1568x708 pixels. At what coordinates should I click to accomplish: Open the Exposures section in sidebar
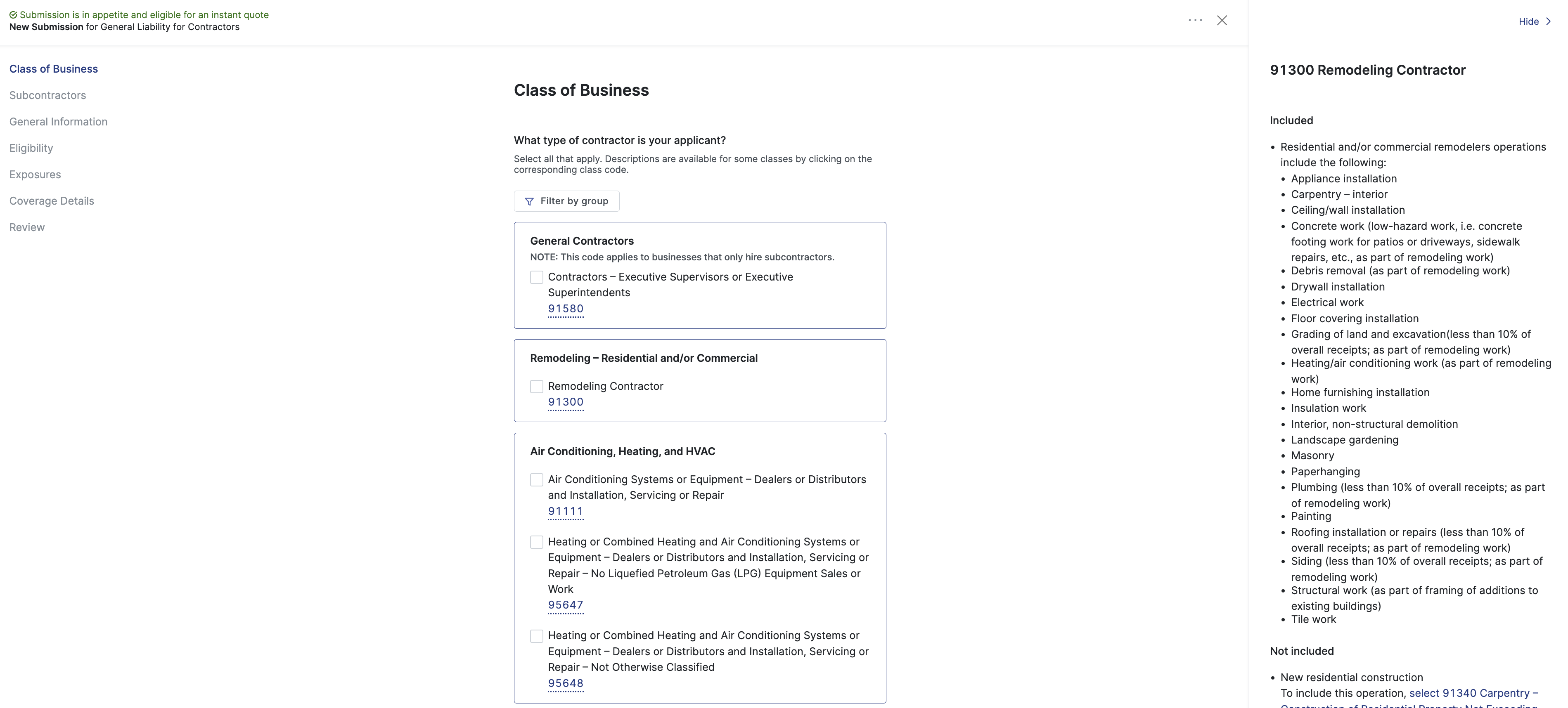[36, 175]
